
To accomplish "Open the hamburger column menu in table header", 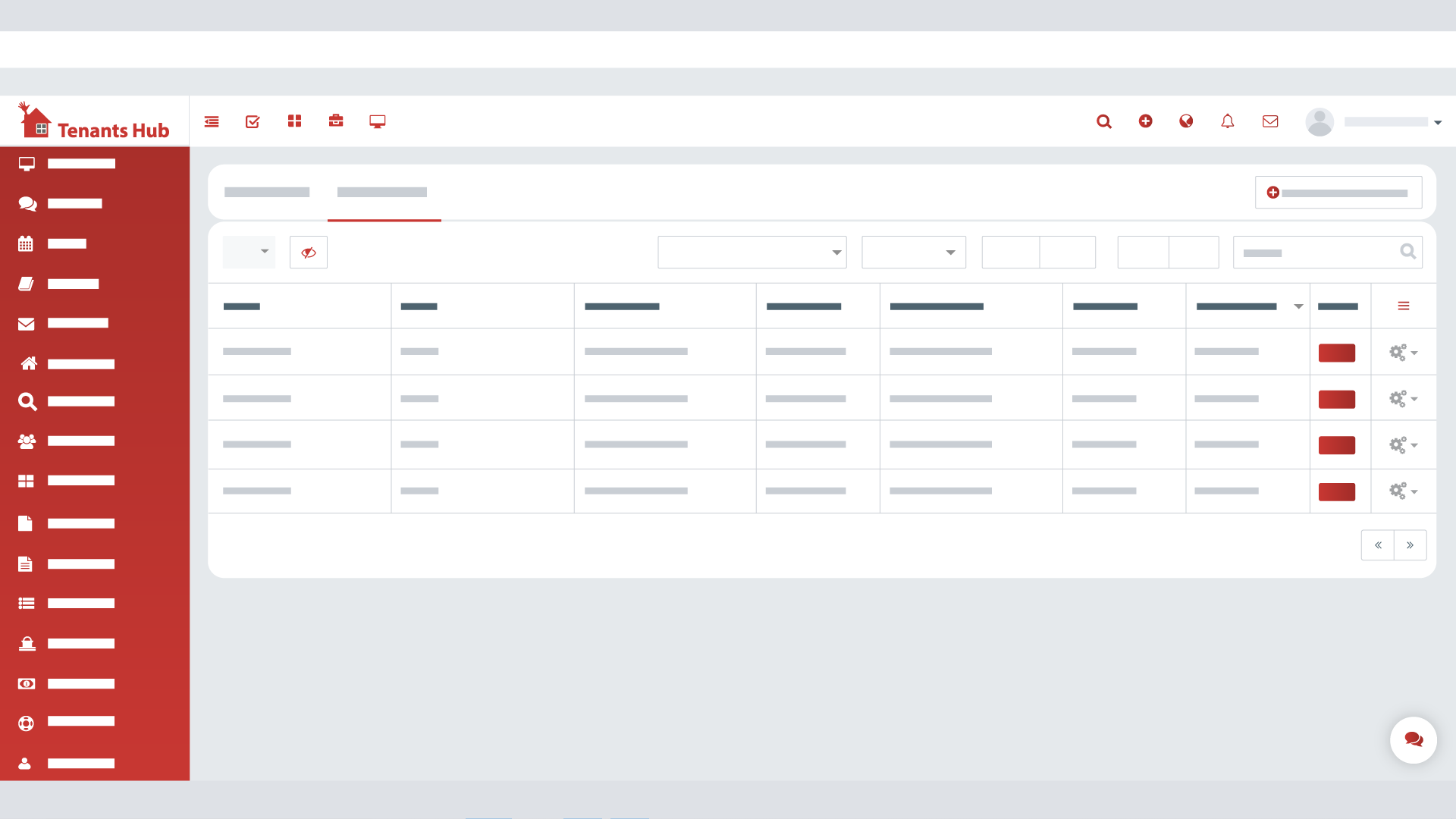I will click(1404, 306).
